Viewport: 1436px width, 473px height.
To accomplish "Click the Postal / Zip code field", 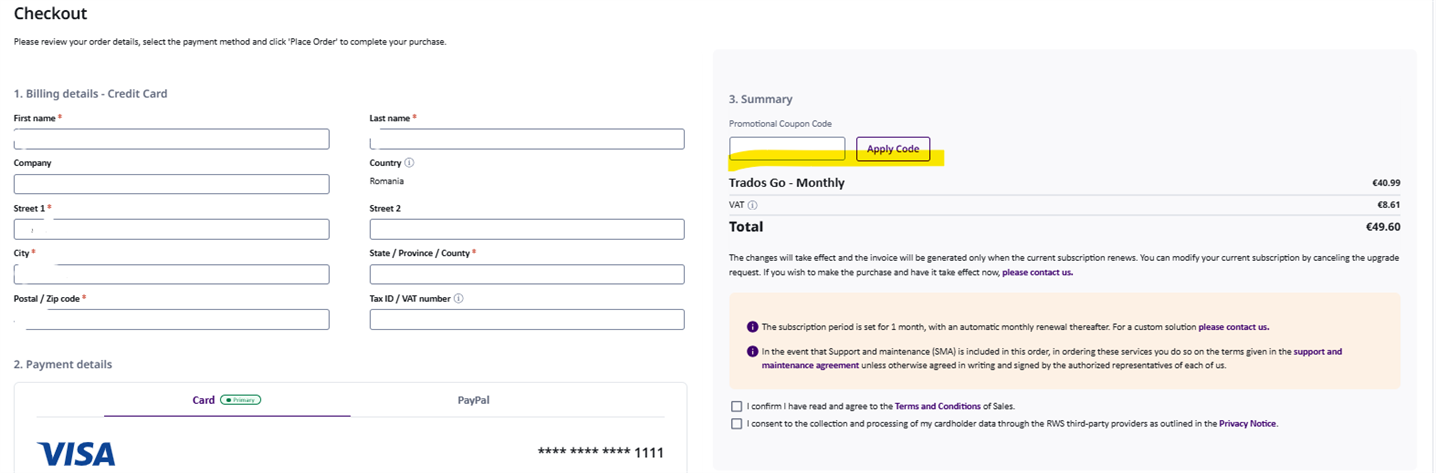I will [171, 319].
